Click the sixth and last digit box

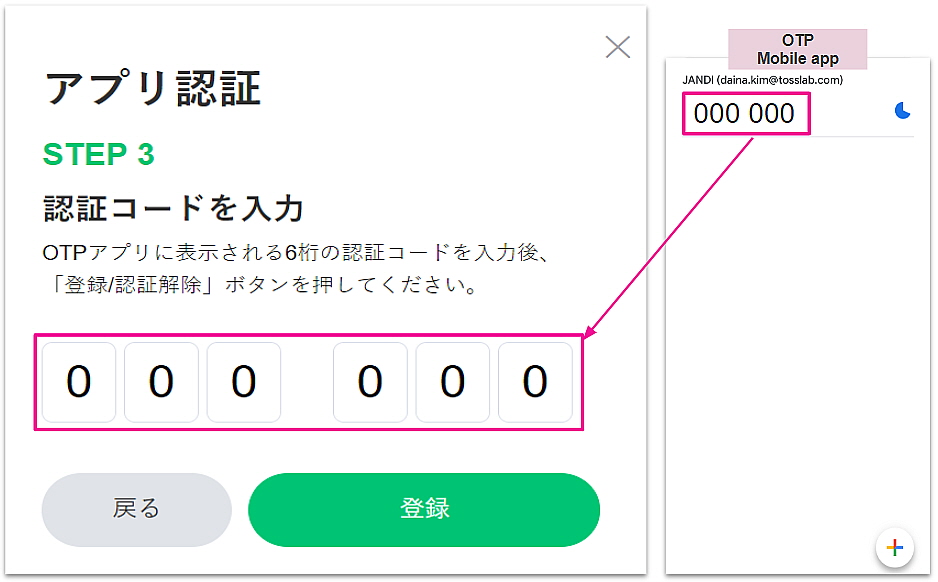coord(535,381)
